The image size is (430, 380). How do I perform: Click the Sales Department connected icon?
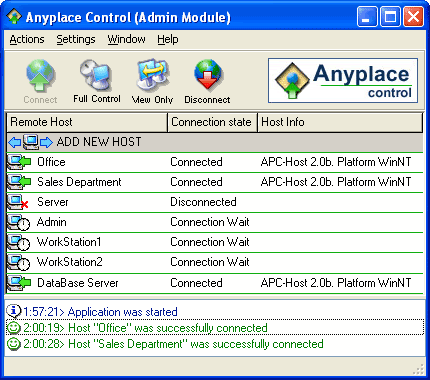coord(19,182)
